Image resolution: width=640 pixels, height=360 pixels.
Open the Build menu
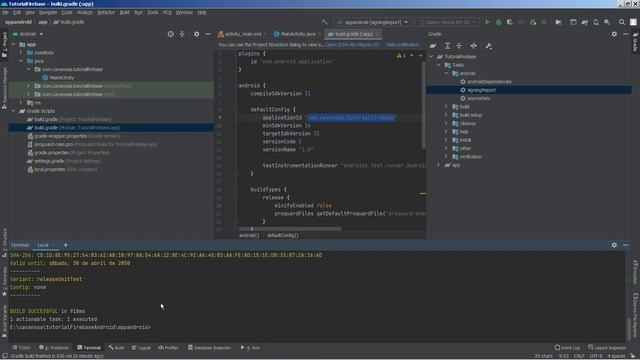point(124,13)
